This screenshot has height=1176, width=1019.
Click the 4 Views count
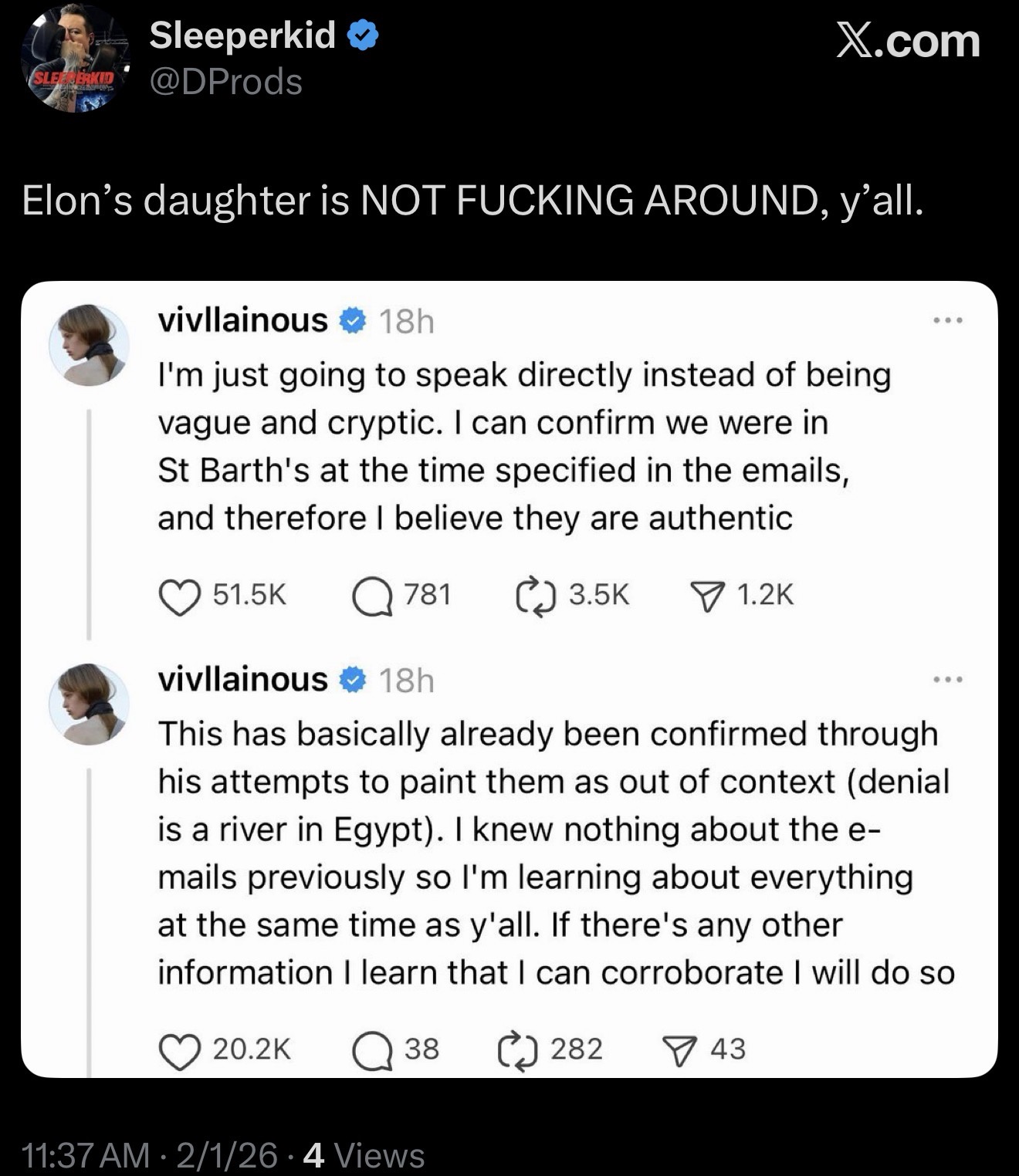pyautogui.click(x=364, y=1155)
